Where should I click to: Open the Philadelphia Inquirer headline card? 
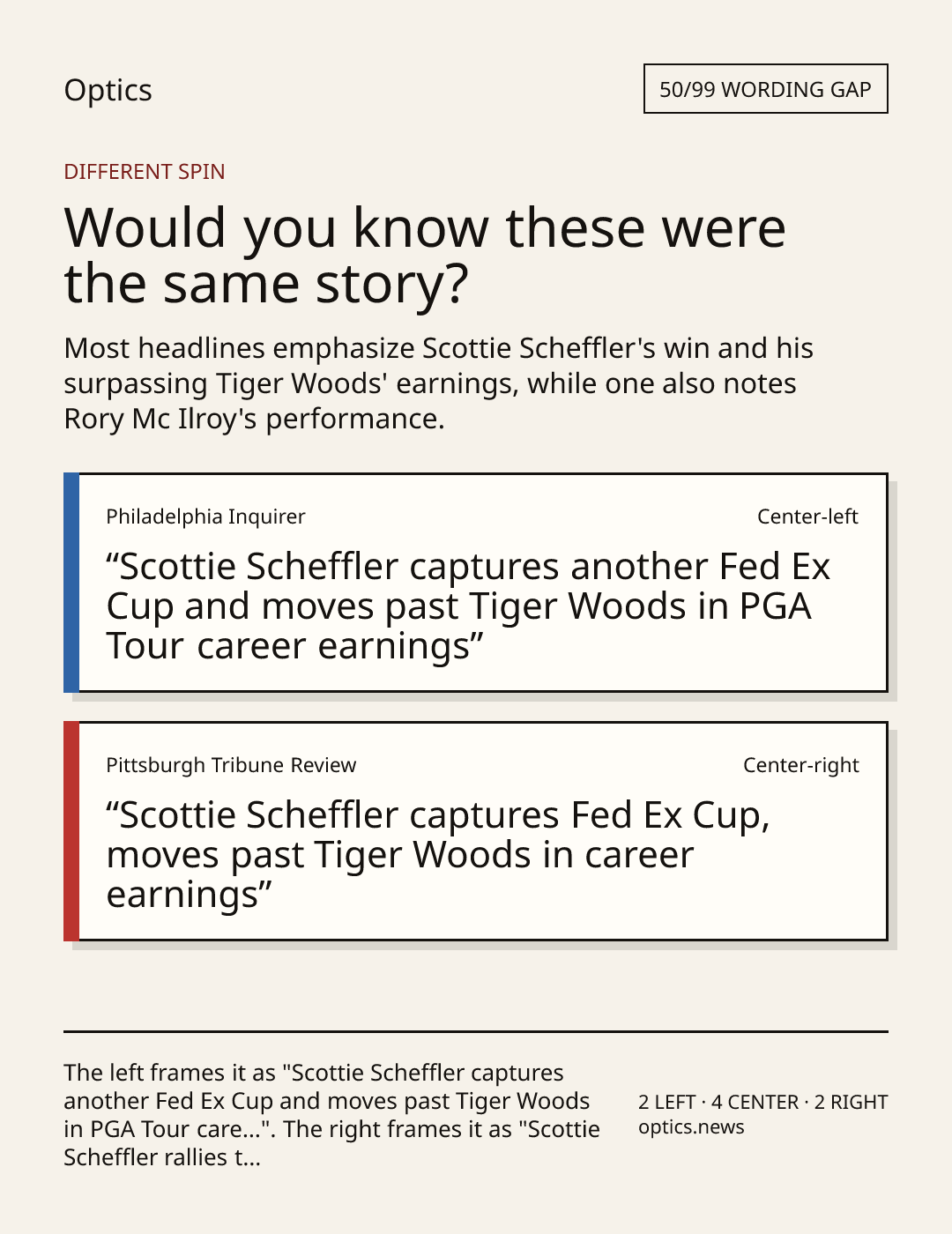tap(476, 583)
